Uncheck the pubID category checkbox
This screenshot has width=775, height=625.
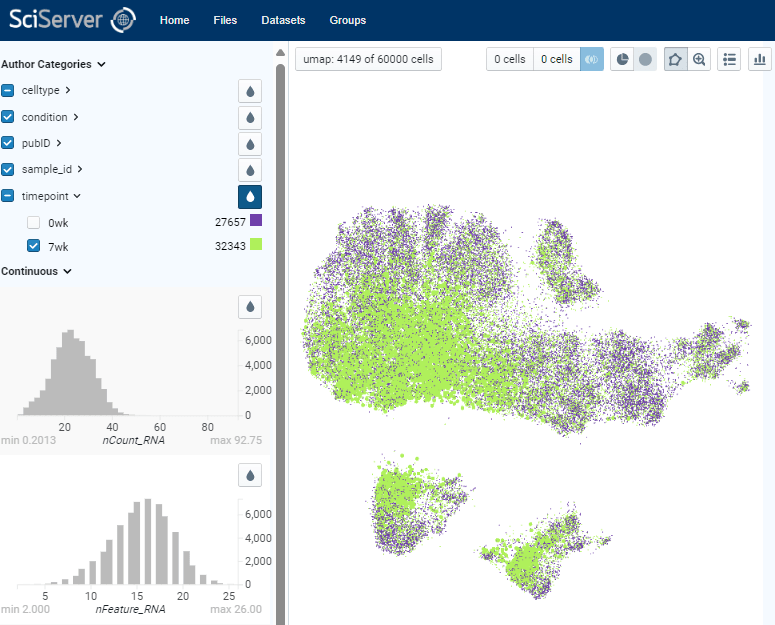pos(7,143)
